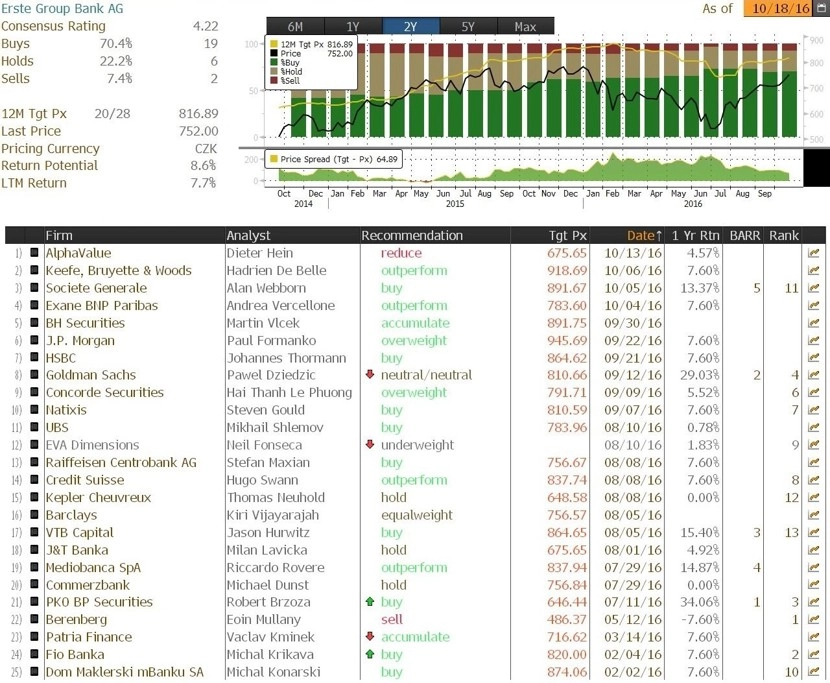This screenshot has height=683, width=830.
Task: Sort by the Rank column header
Action: click(784, 236)
